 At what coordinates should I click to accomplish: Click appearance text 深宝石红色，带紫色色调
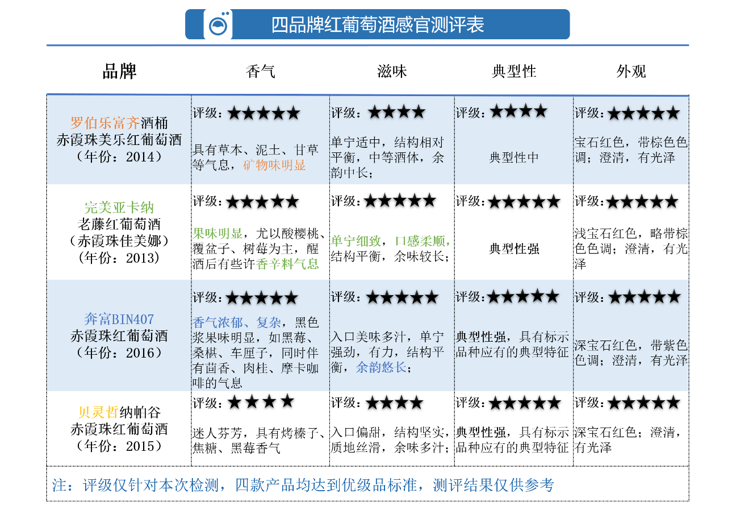coord(631,353)
